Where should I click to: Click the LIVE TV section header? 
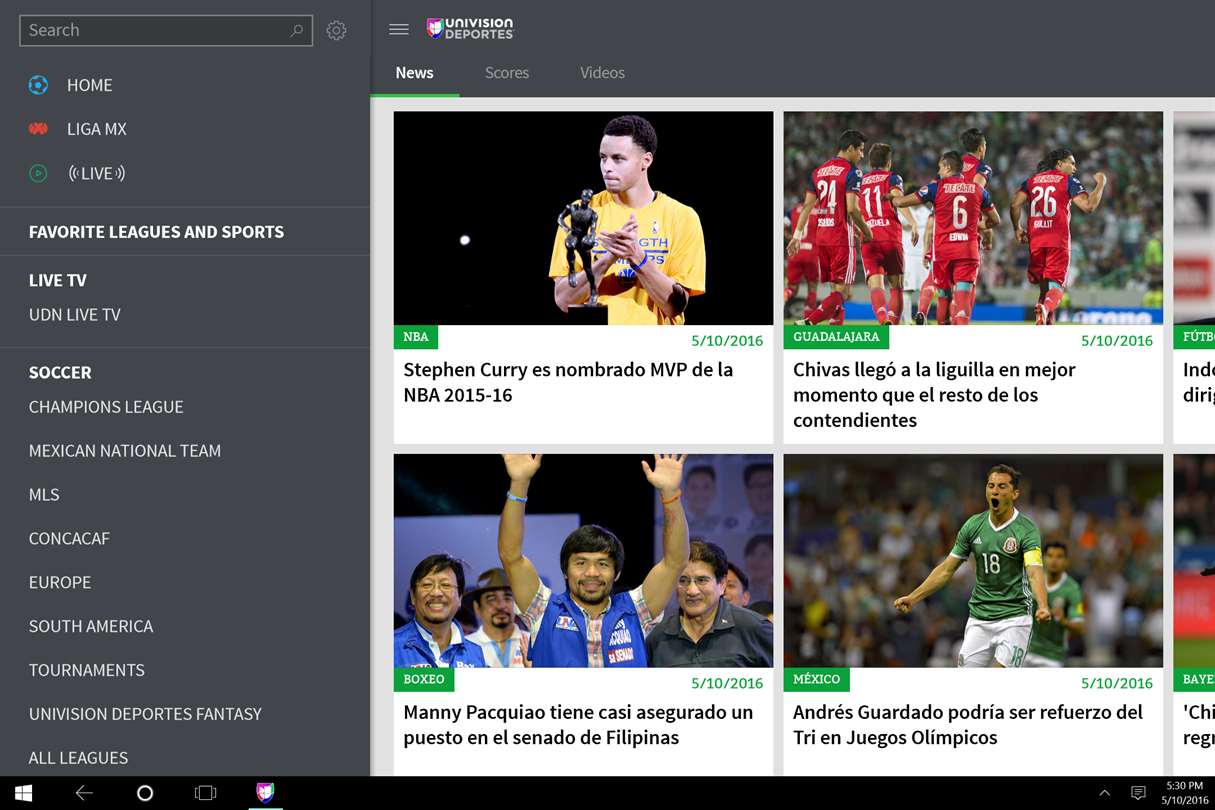pos(58,281)
